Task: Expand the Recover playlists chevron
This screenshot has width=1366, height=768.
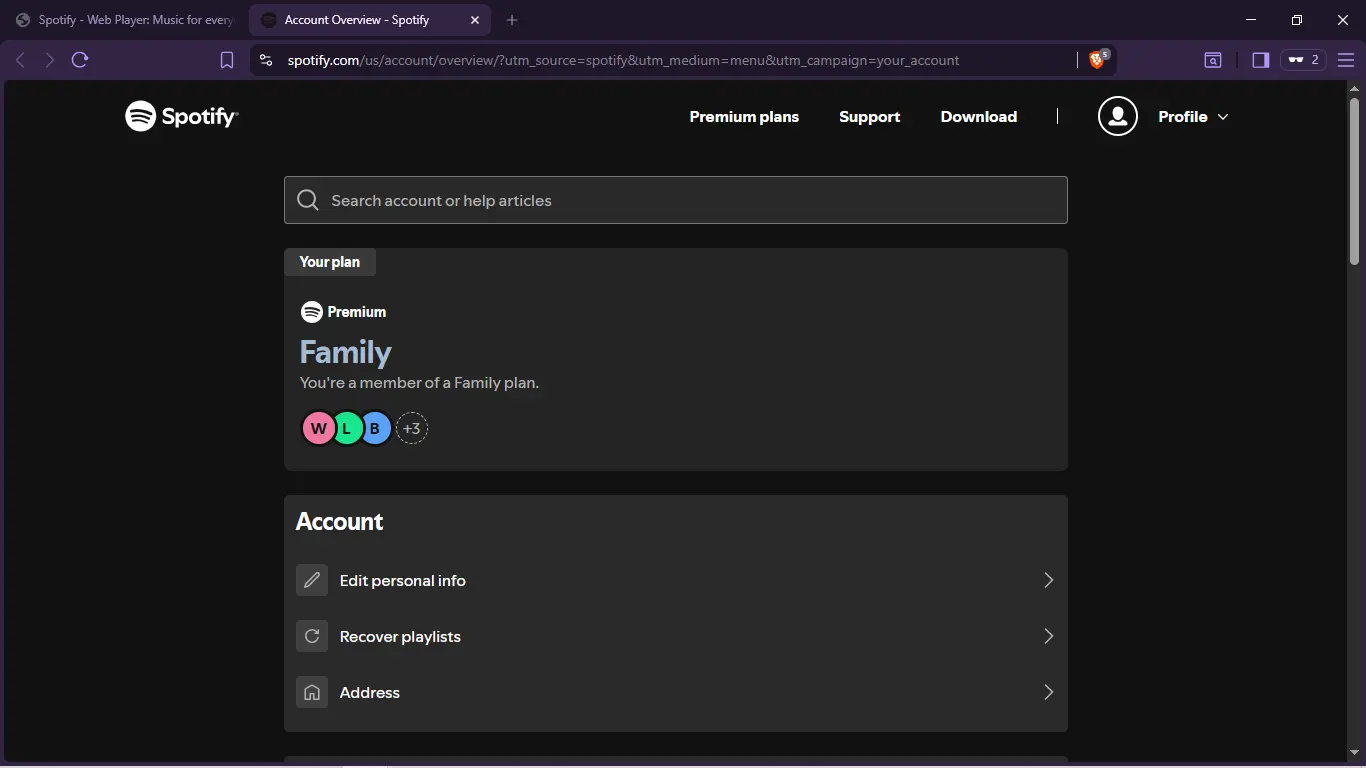Action: (1048, 636)
